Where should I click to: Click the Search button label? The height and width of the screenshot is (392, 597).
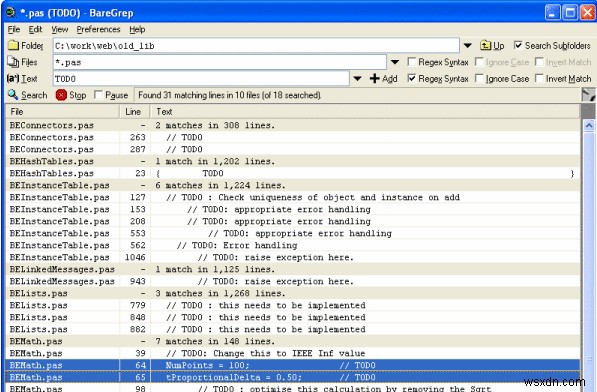[x=34, y=95]
